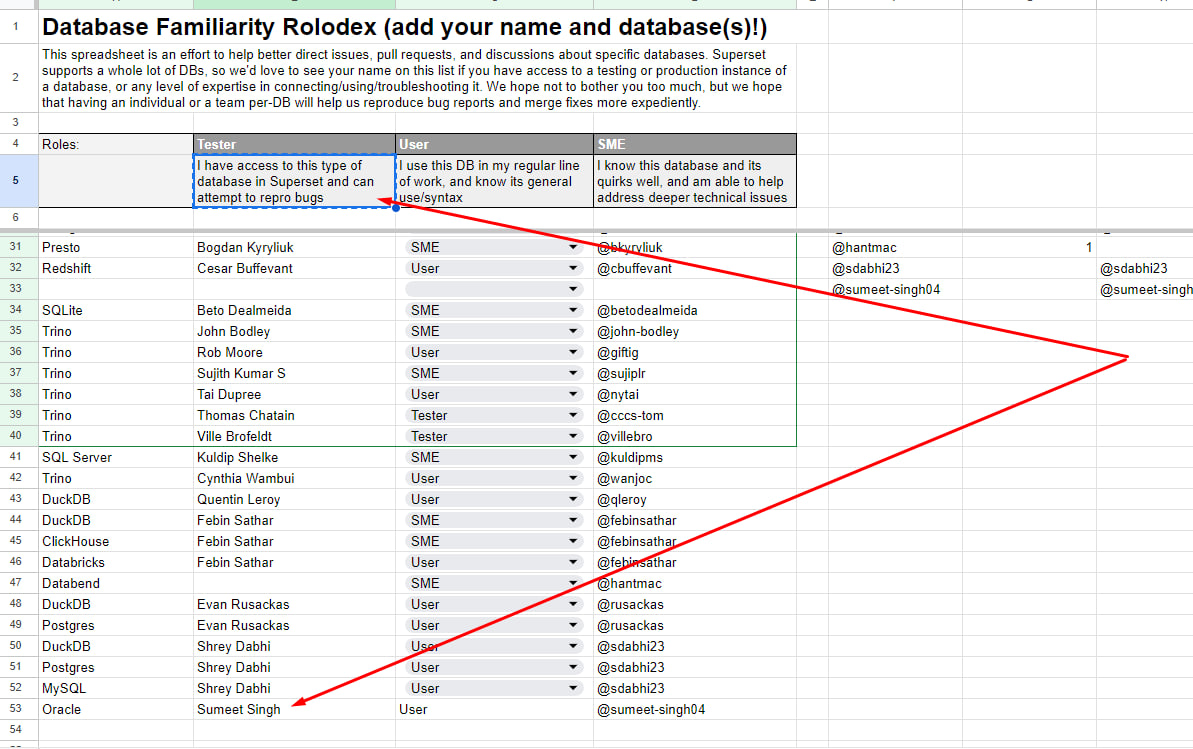Open the empty dropdown in row 33

[x=572, y=289]
